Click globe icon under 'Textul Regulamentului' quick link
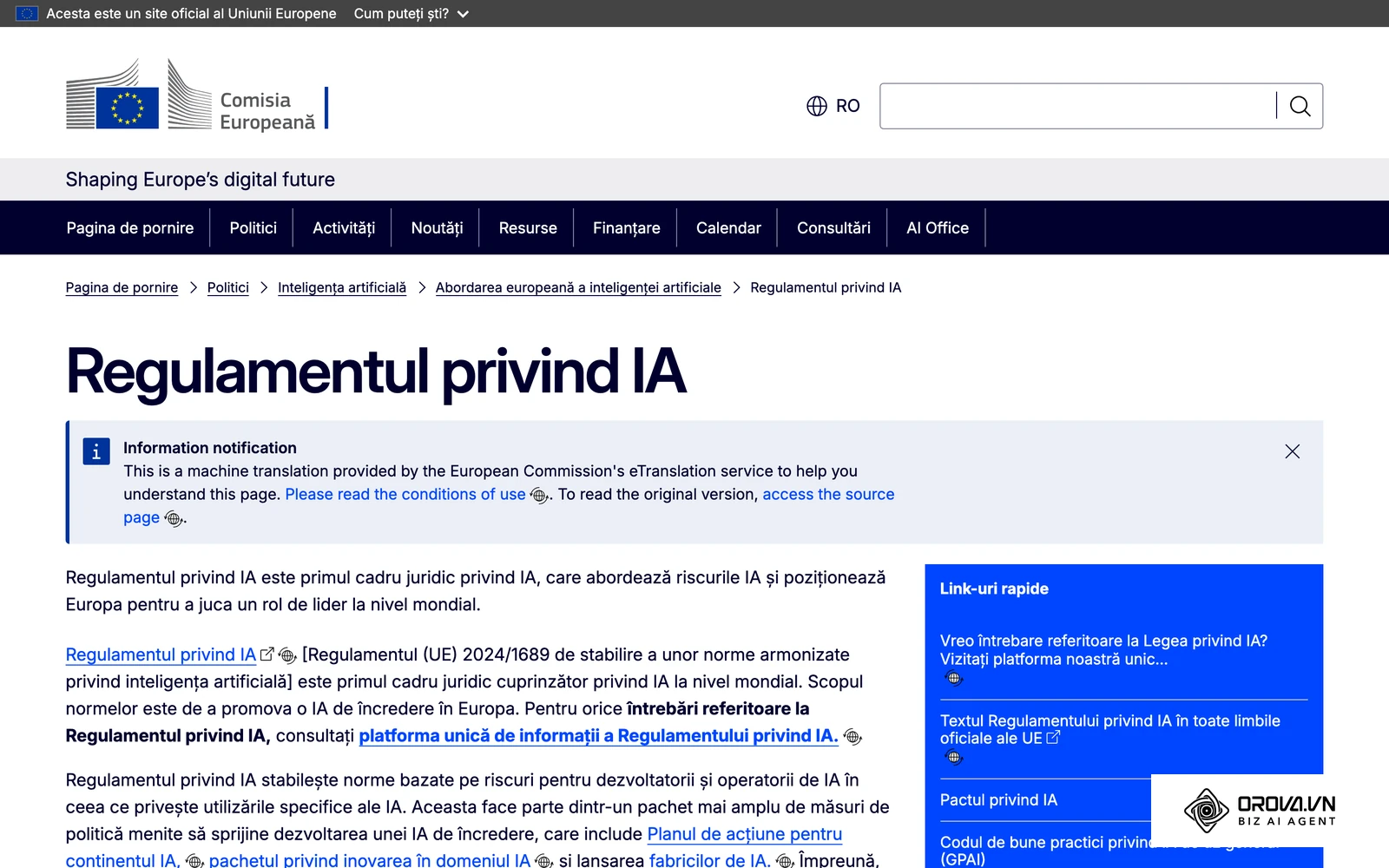This screenshot has width=1389, height=868. pyautogui.click(x=954, y=758)
